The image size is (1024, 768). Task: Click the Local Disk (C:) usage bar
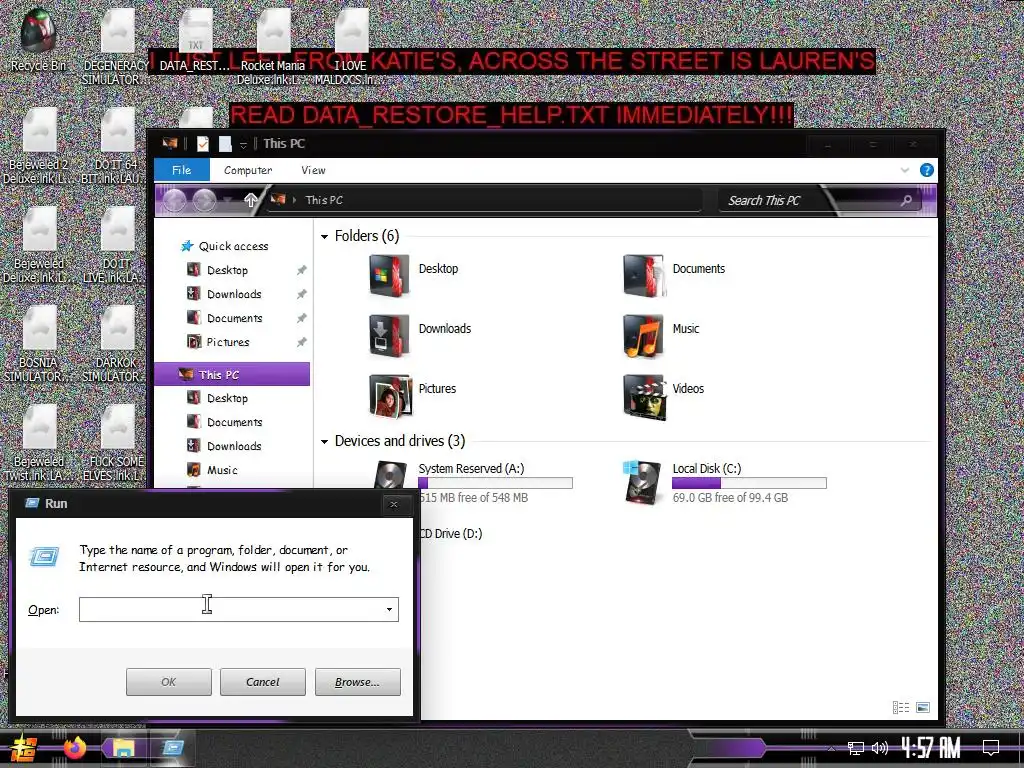point(749,483)
